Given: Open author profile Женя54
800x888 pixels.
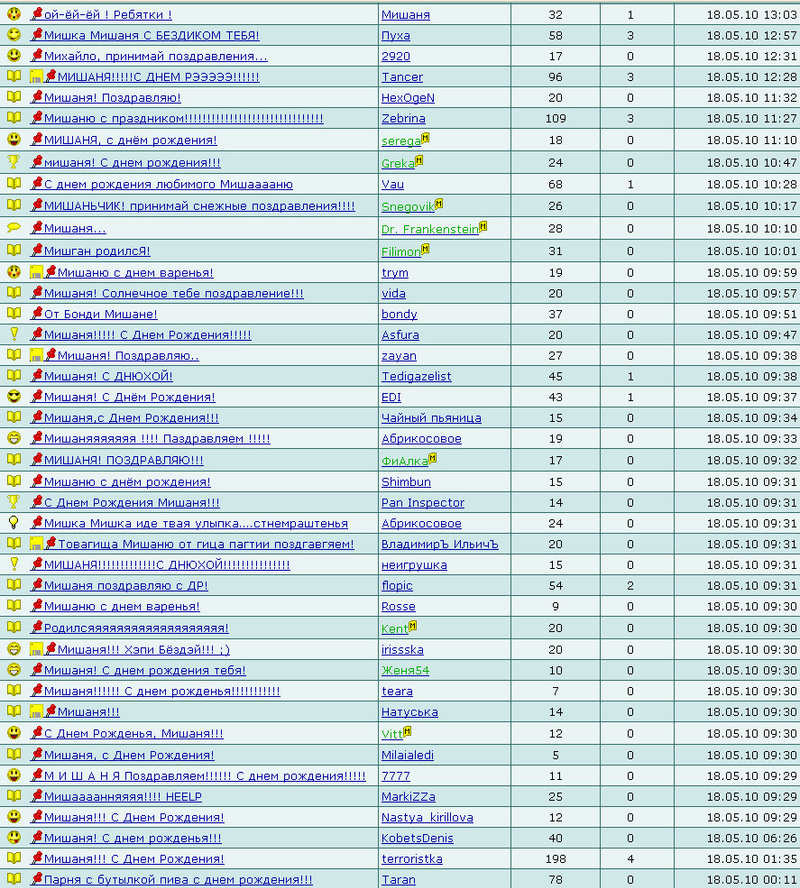Looking at the screenshot, I should tap(405, 671).
